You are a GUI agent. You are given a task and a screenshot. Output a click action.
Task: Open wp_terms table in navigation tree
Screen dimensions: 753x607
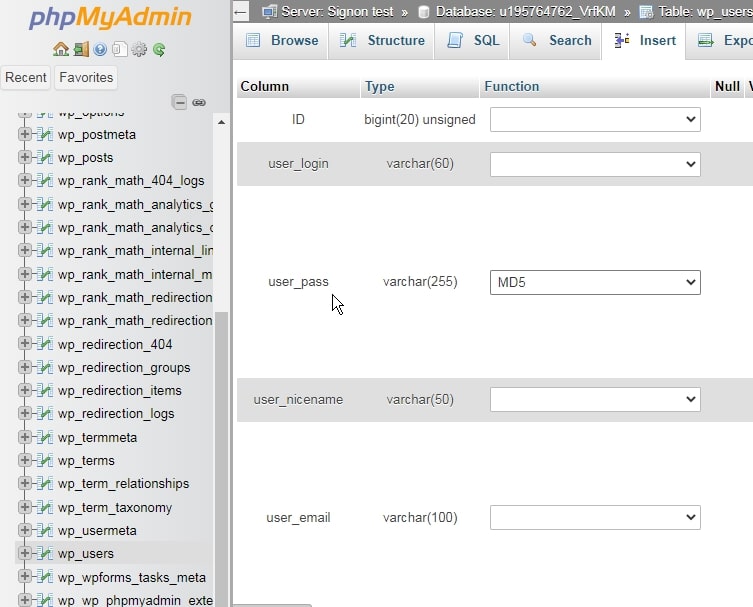pyautogui.click(x=86, y=460)
